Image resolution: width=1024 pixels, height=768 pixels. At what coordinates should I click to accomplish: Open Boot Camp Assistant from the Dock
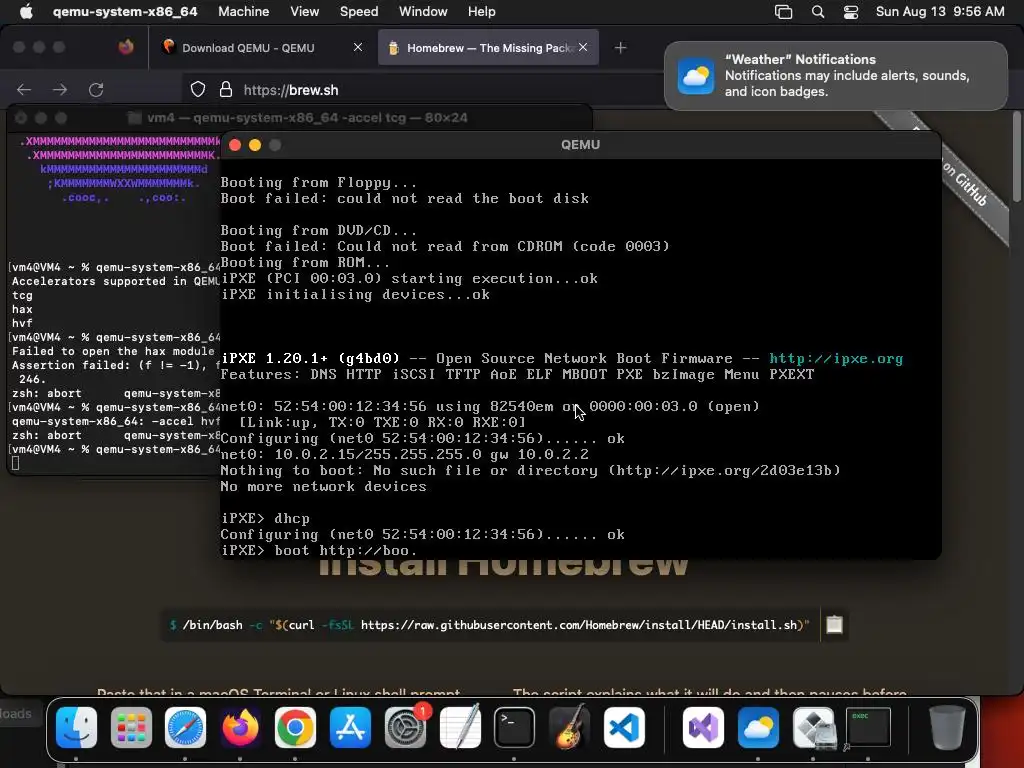(x=813, y=727)
